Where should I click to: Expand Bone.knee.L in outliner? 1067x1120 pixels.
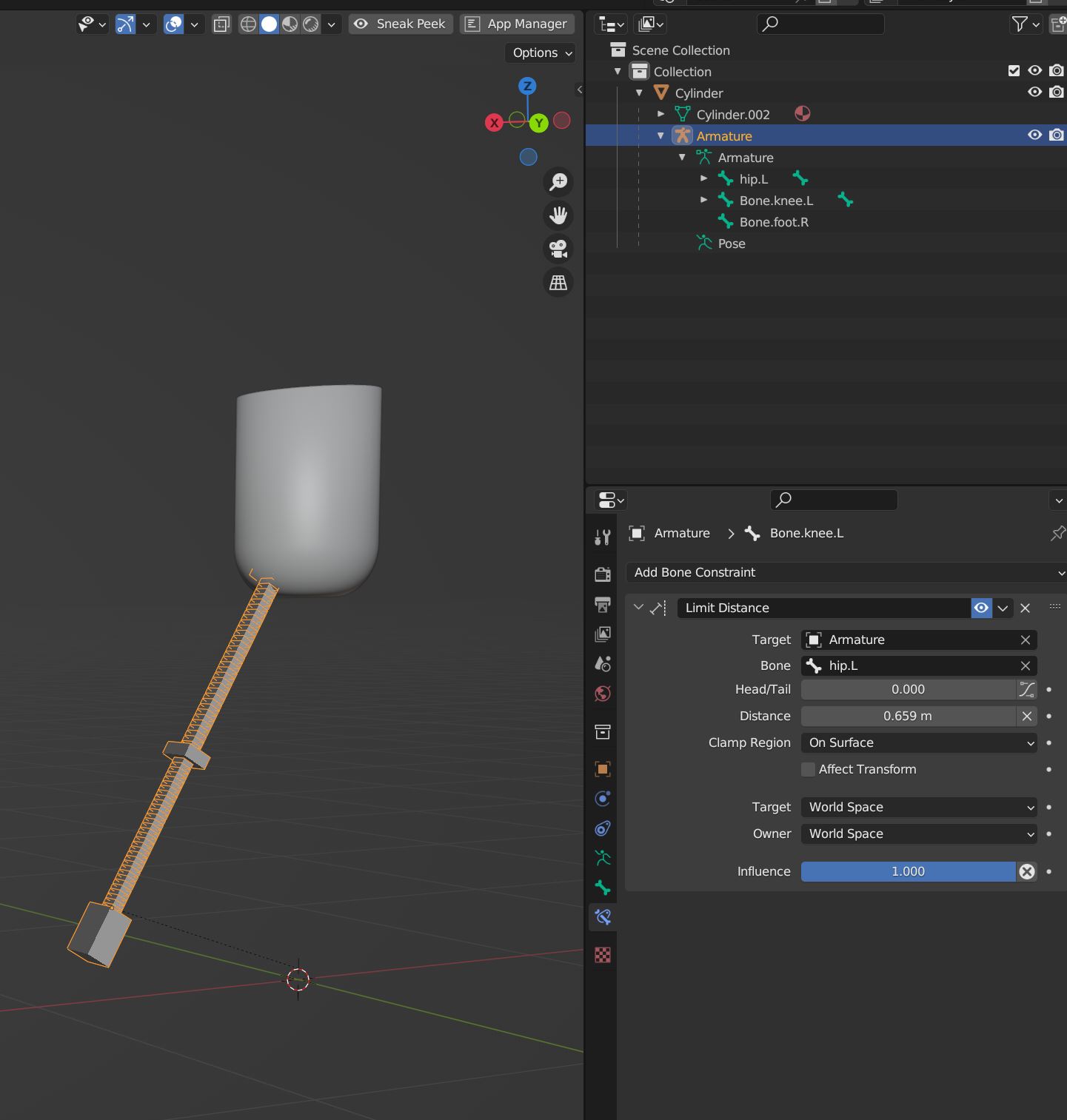pyautogui.click(x=704, y=200)
